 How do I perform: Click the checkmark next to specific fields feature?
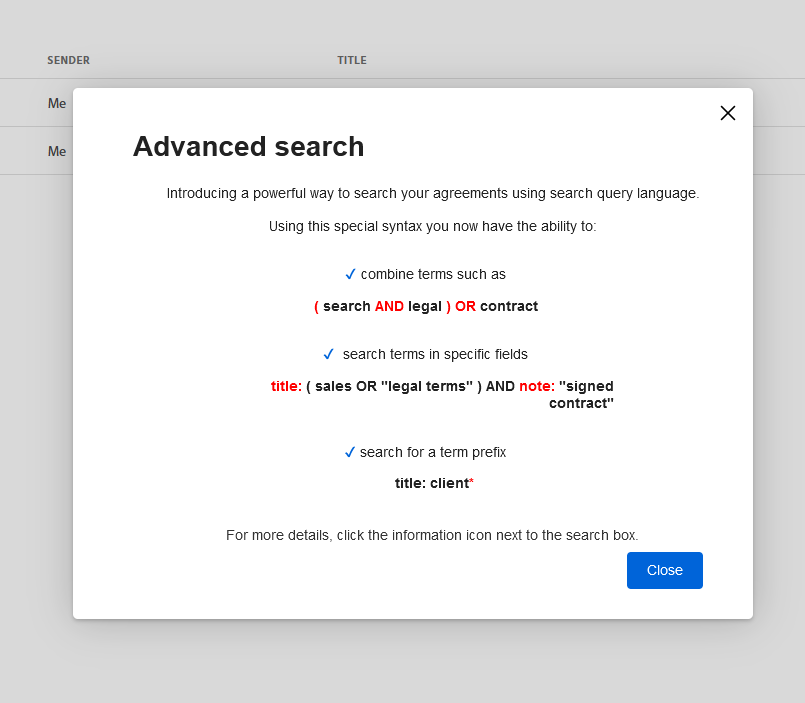328,353
